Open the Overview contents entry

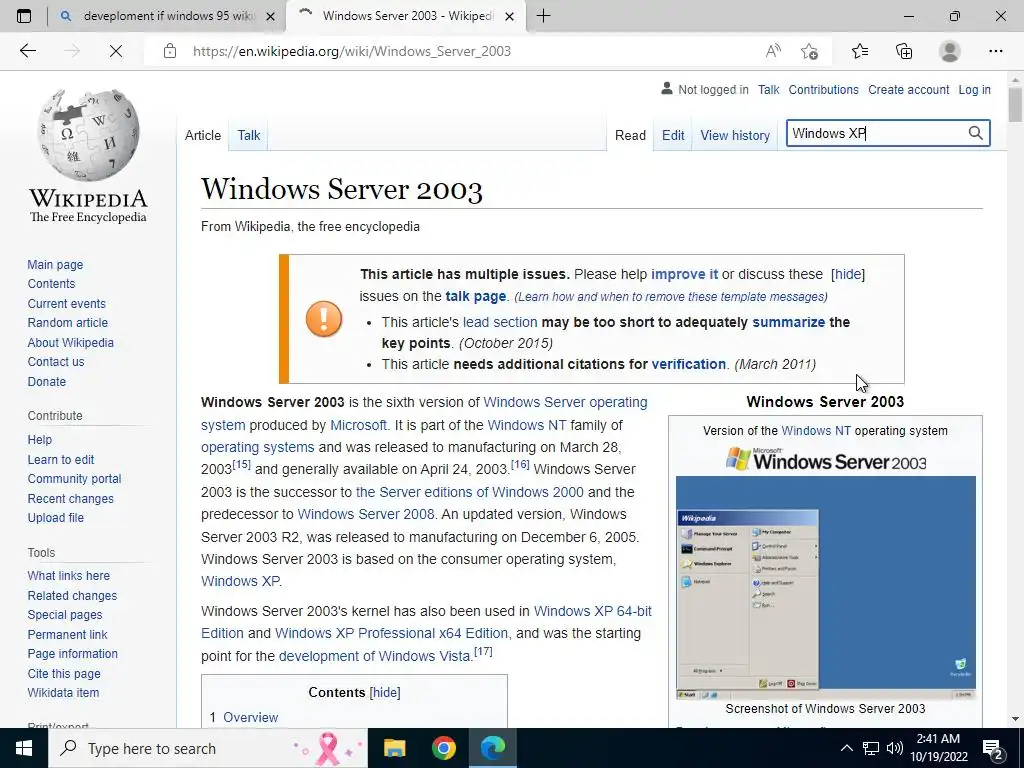click(x=250, y=717)
